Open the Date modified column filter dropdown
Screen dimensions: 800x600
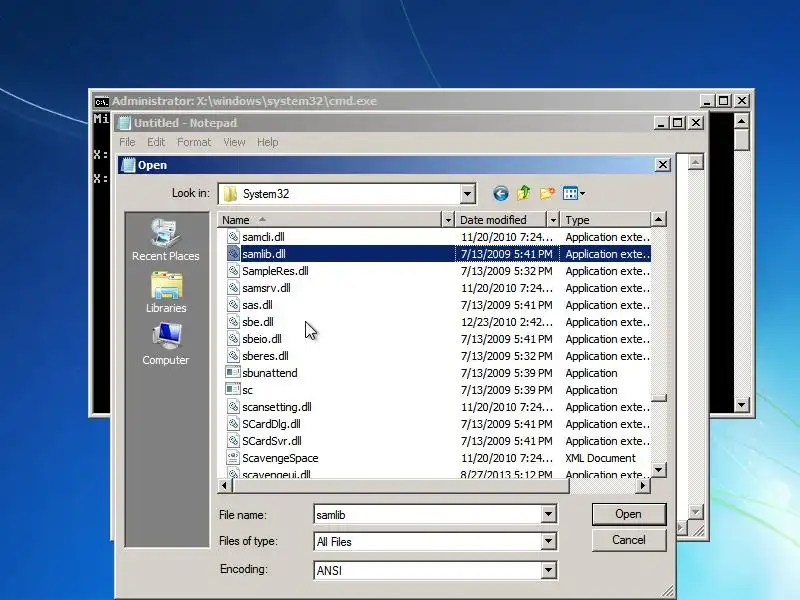pos(553,220)
